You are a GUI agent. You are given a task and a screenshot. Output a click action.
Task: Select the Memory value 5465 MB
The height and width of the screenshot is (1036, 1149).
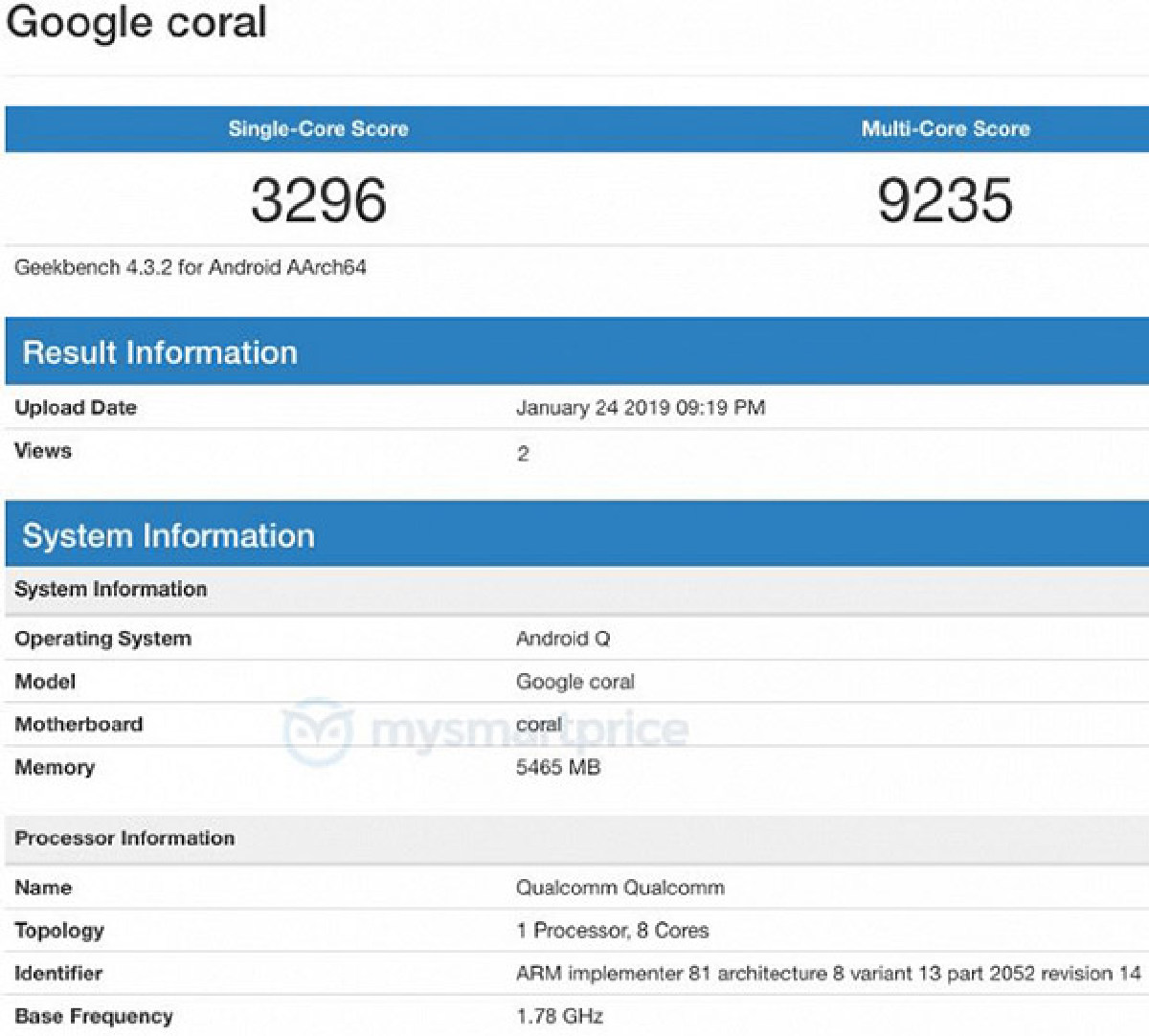tap(558, 767)
